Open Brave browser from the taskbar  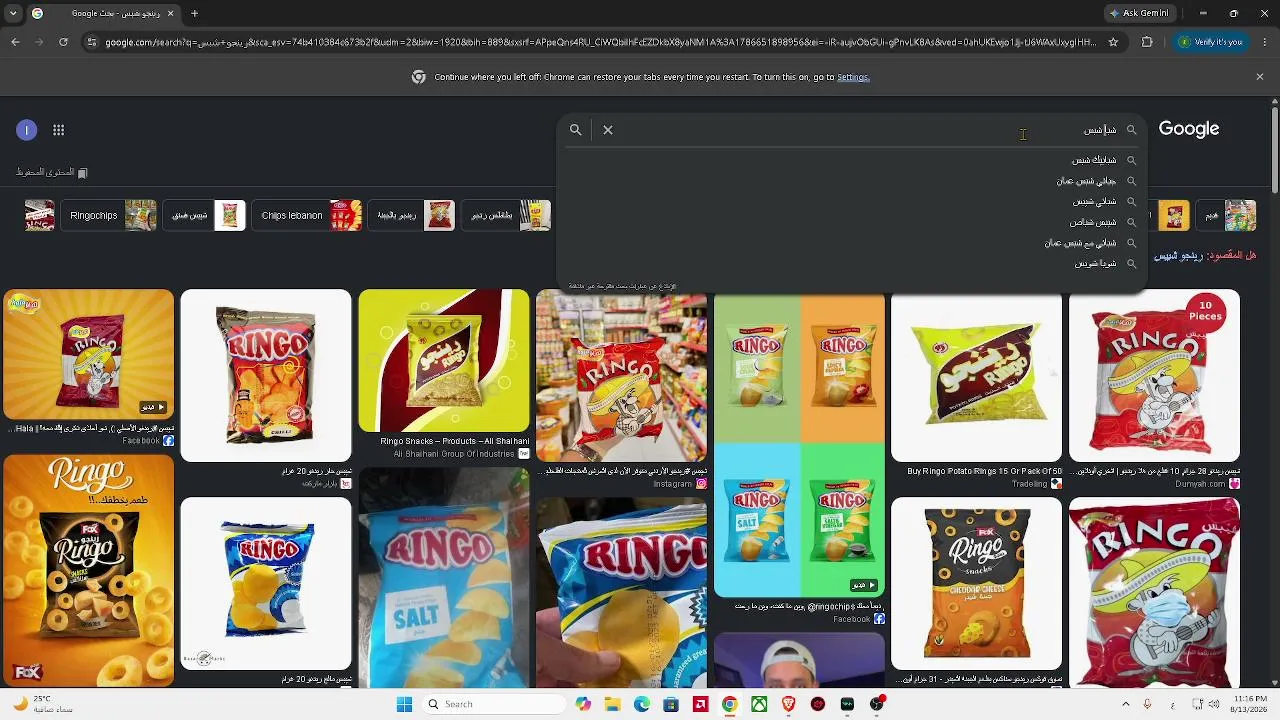[x=789, y=704]
